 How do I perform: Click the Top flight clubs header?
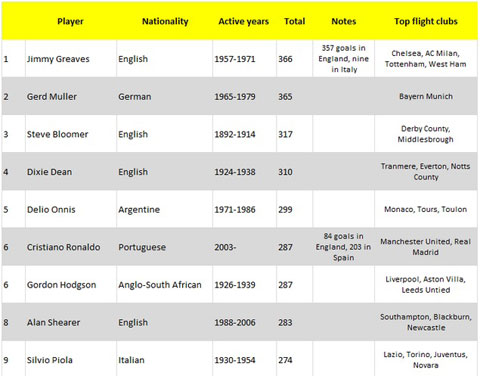click(426, 21)
